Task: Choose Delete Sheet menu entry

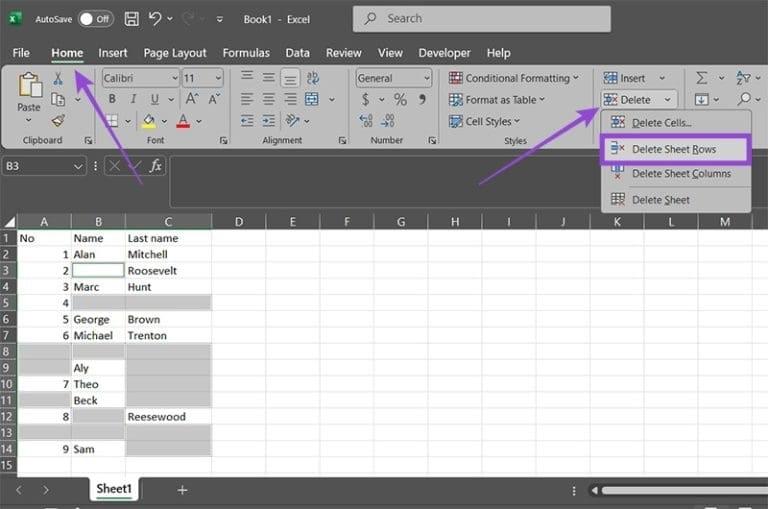Action: pyautogui.click(x=676, y=200)
